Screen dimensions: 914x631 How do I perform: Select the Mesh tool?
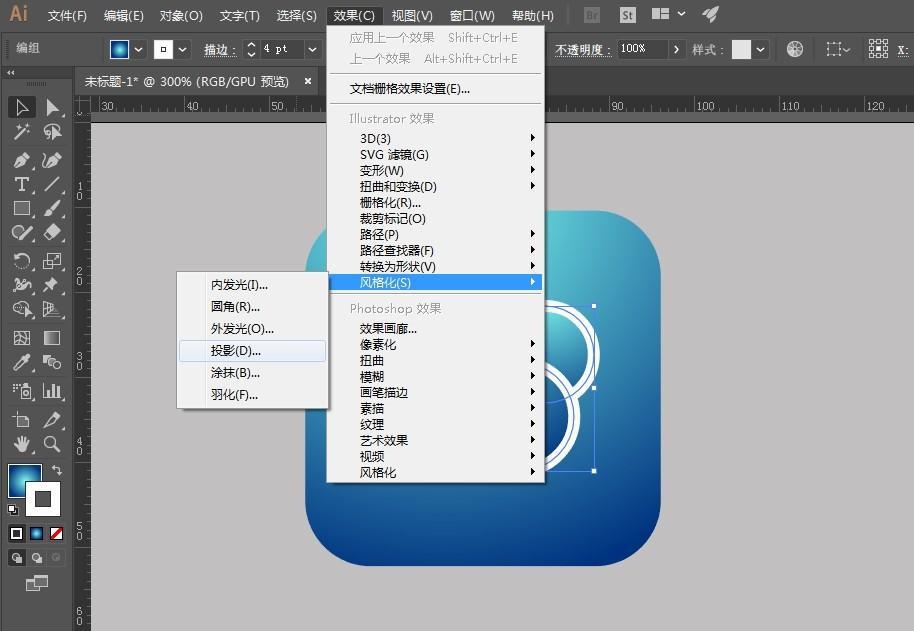[22, 338]
